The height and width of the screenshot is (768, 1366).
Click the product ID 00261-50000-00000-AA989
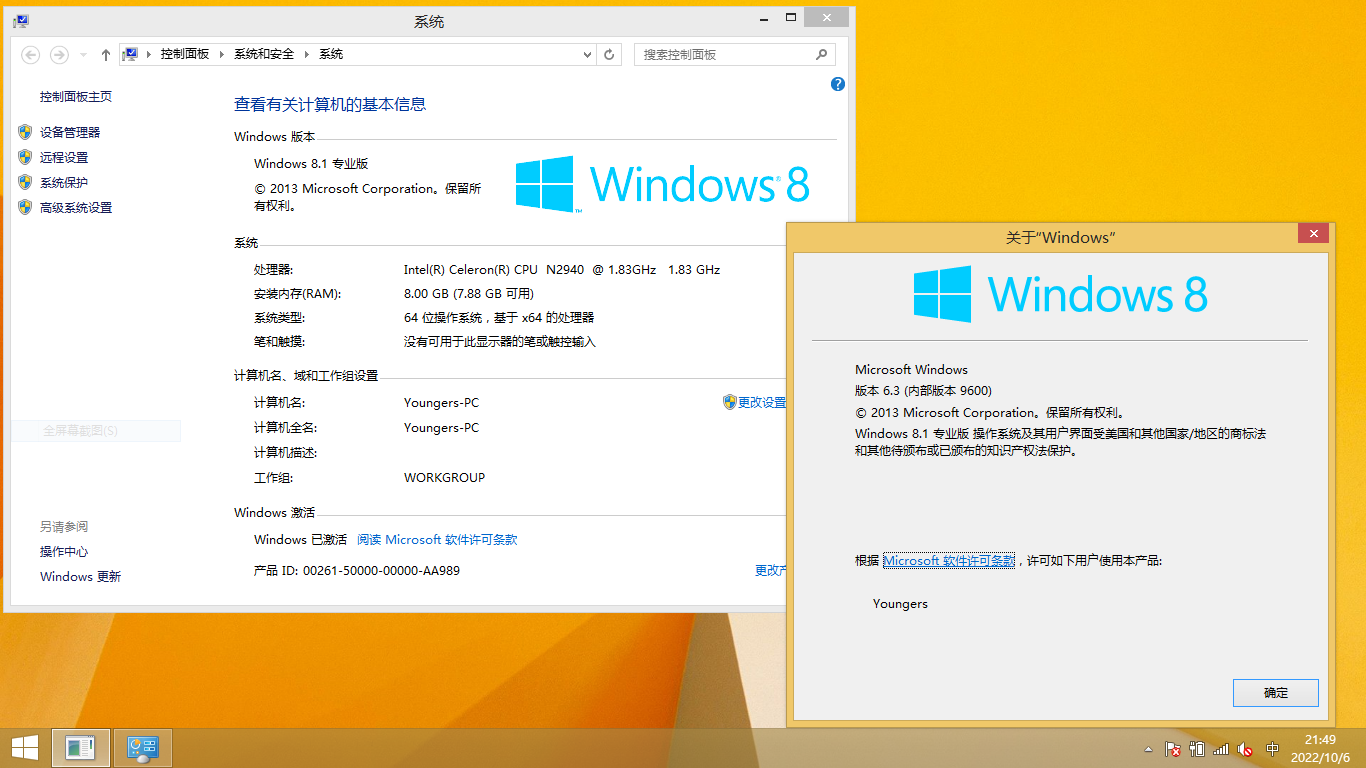pos(381,570)
